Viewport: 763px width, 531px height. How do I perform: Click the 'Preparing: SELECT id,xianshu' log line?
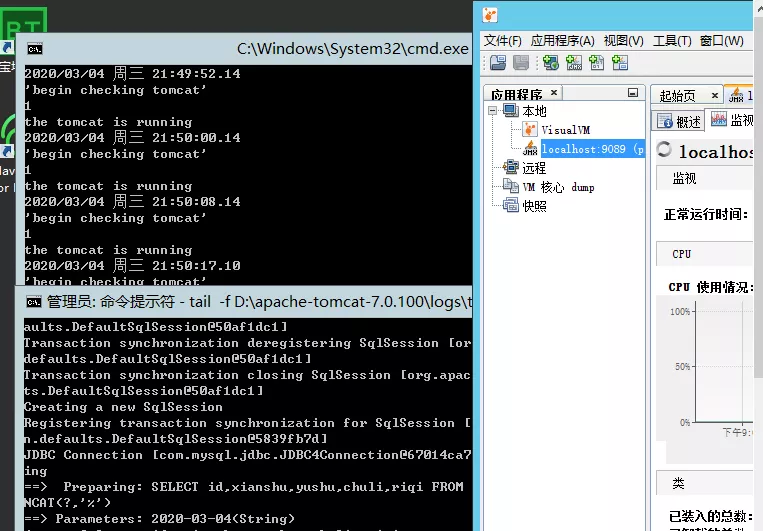[x=243, y=487]
